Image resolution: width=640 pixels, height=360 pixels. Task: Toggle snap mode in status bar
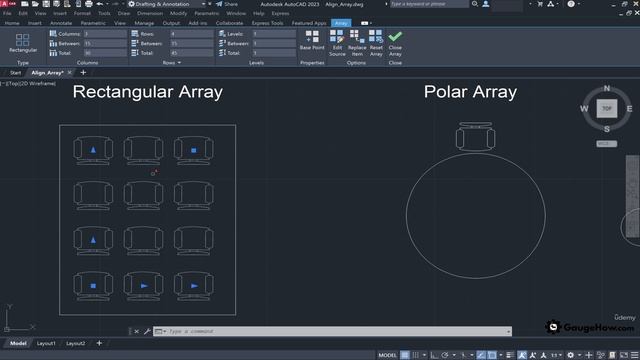coord(416,355)
